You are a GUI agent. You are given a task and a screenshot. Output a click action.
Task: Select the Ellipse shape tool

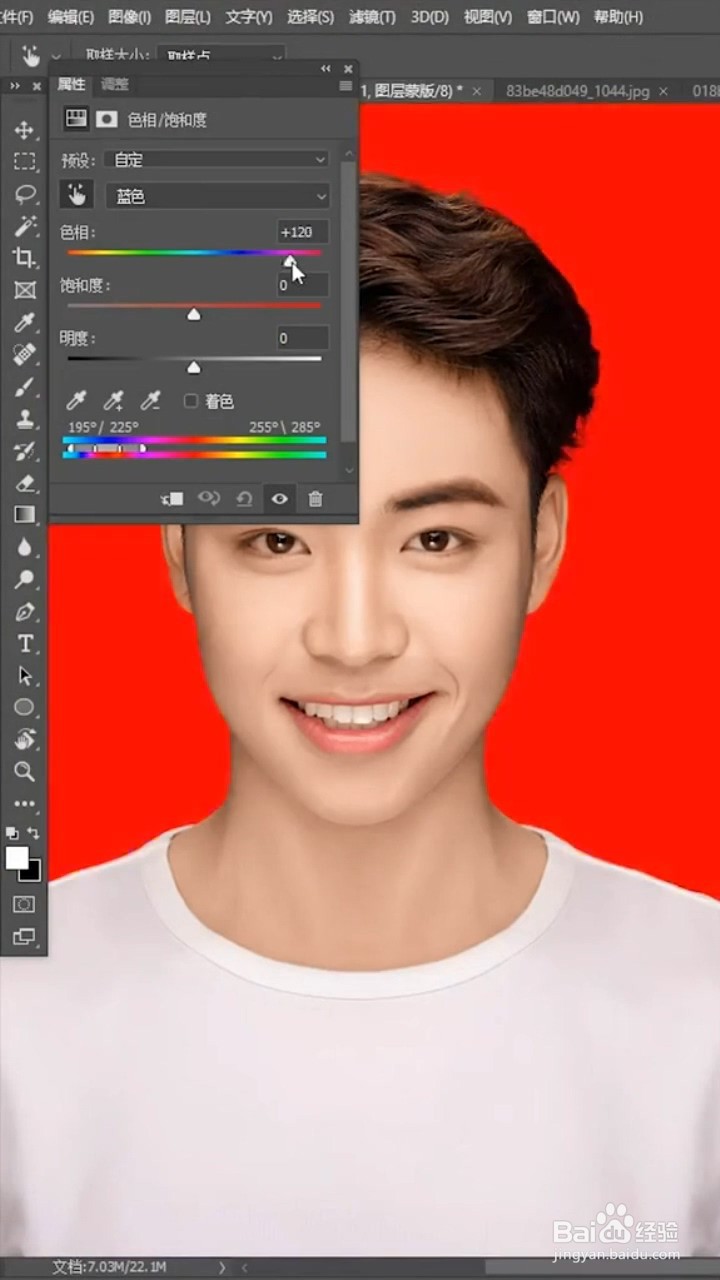[24, 707]
